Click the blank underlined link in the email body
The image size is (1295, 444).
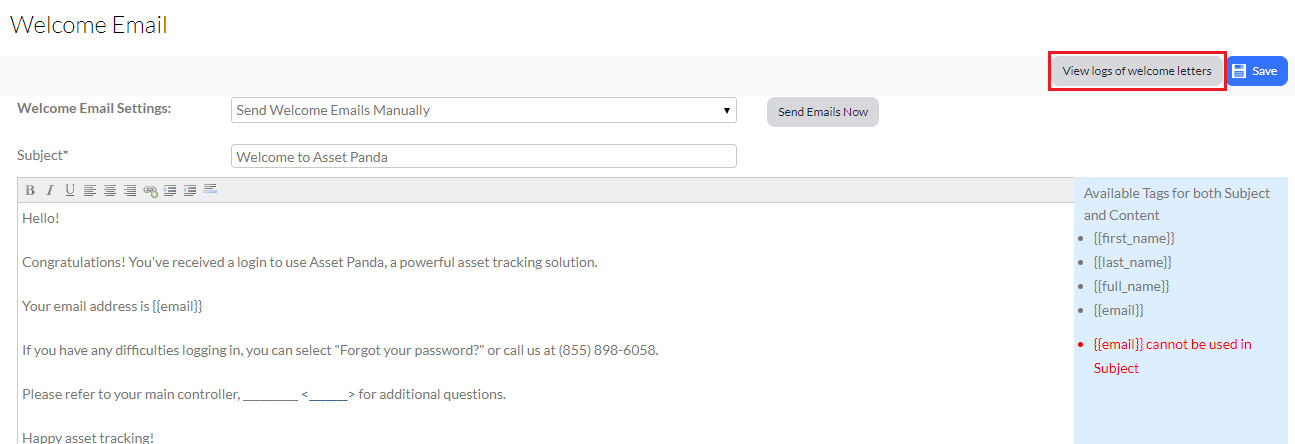(328, 394)
